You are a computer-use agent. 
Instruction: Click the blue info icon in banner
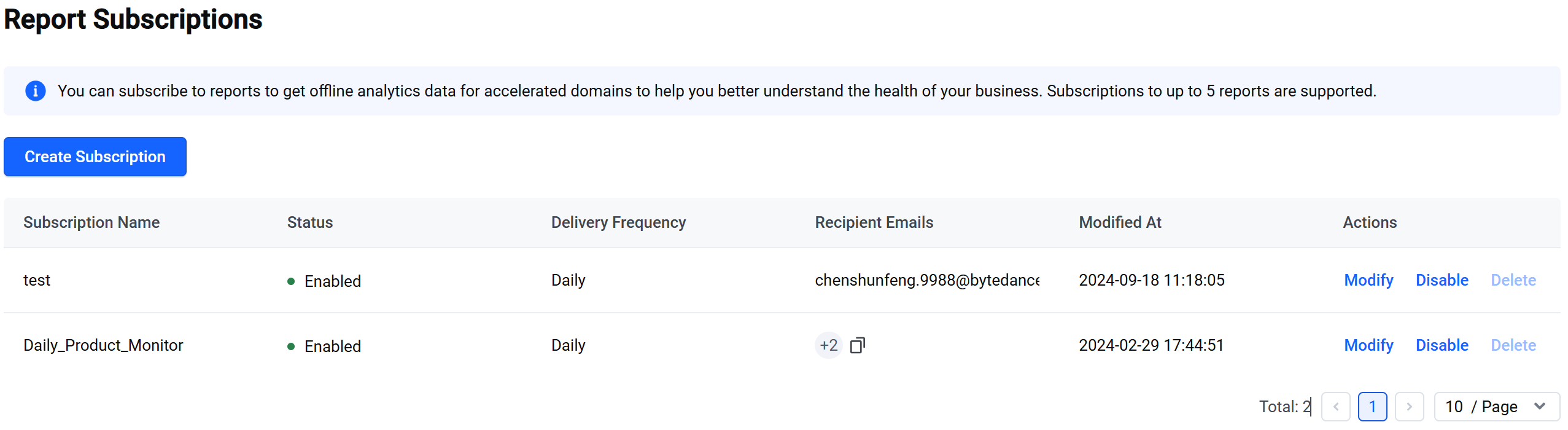pyautogui.click(x=36, y=91)
